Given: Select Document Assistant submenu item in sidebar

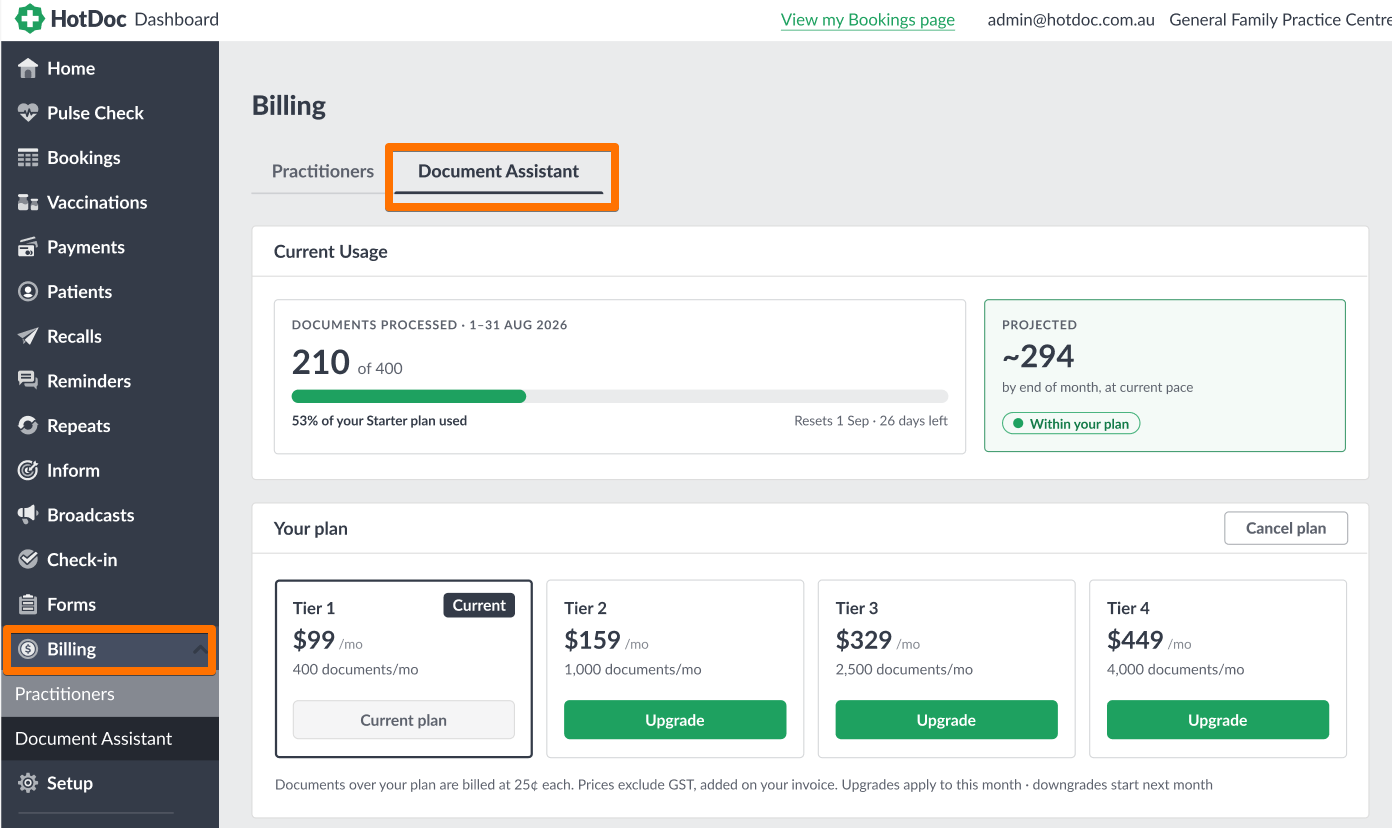Looking at the screenshot, I should [109, 739].
